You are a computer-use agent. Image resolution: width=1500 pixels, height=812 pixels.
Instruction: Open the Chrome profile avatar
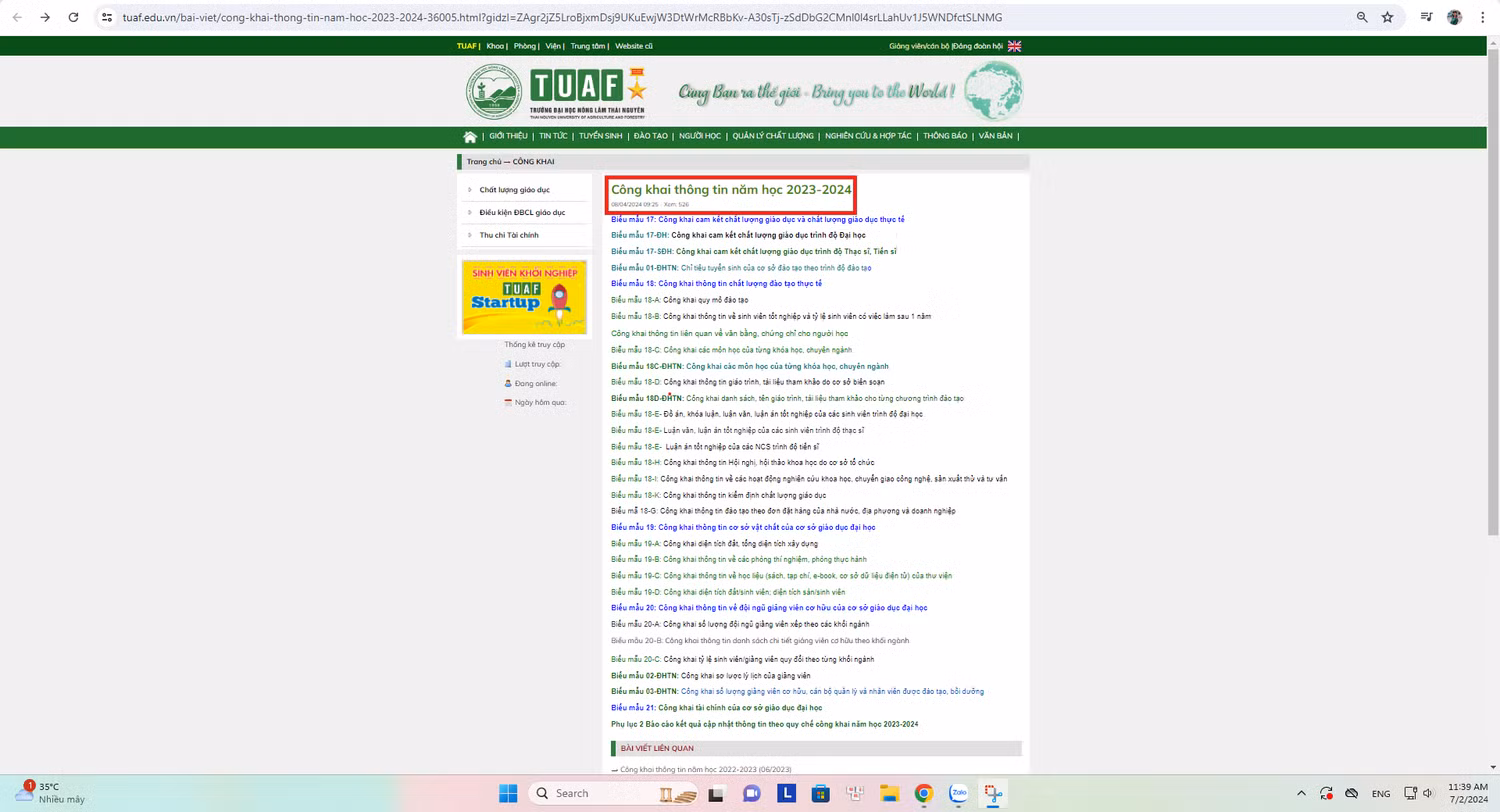coord(1454,17)
